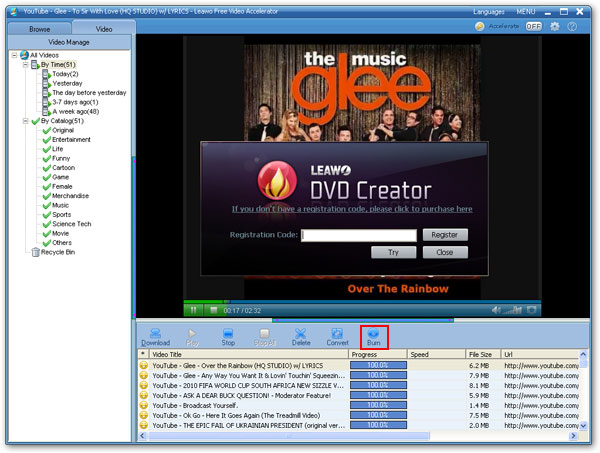Select the Science Tech catalog item
The image size is (600, 453).
tap(72, 224)
